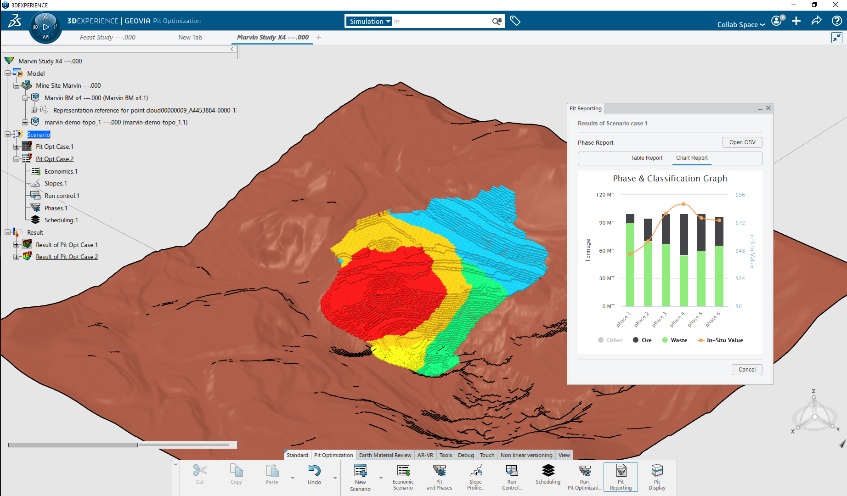Expand Result of Pit Opt Case.1
Image resolution: width=847 pixels, height=496 pixels.
tap(16, 245)
